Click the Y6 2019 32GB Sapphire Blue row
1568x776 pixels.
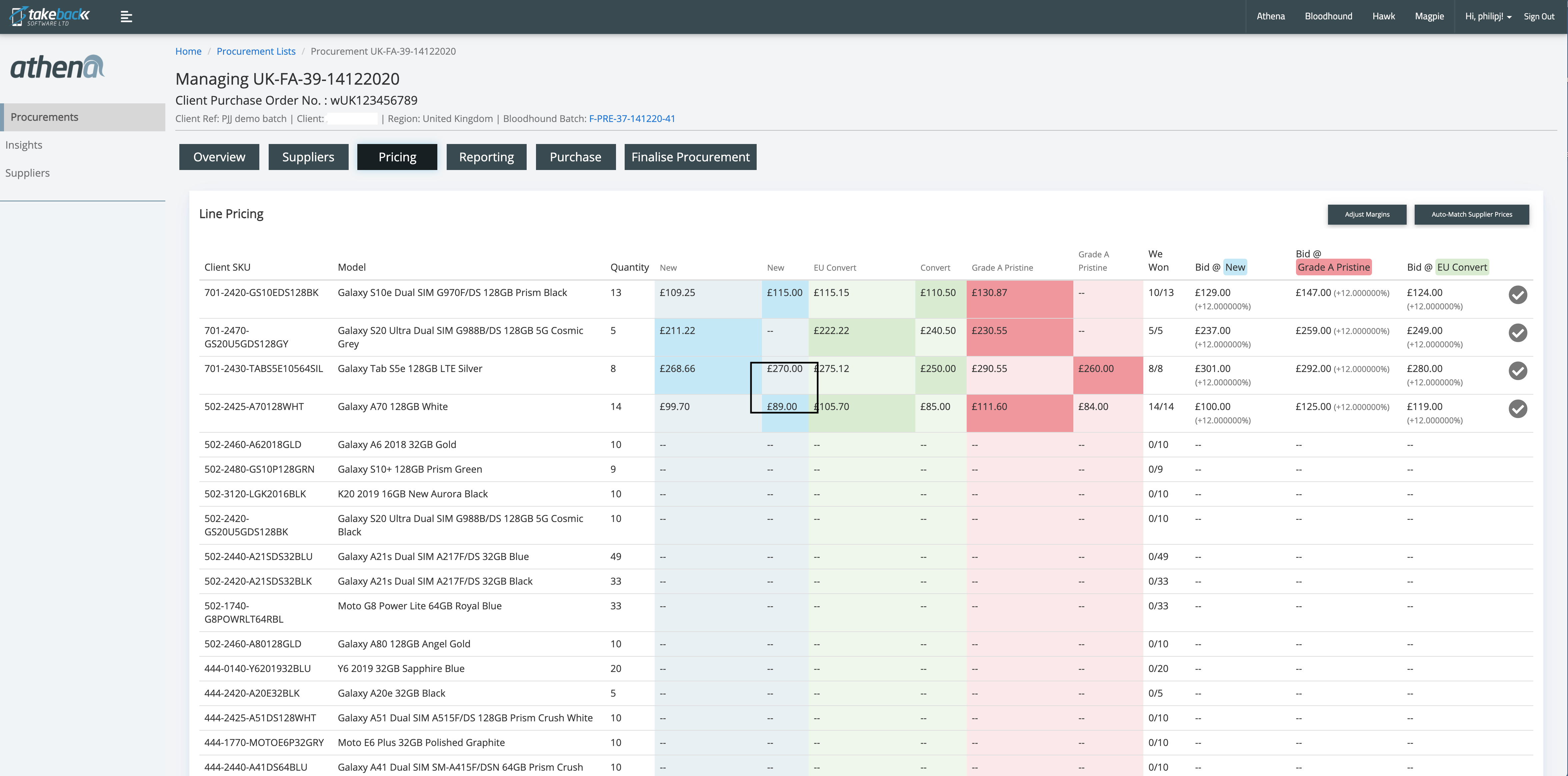point(866,669)
